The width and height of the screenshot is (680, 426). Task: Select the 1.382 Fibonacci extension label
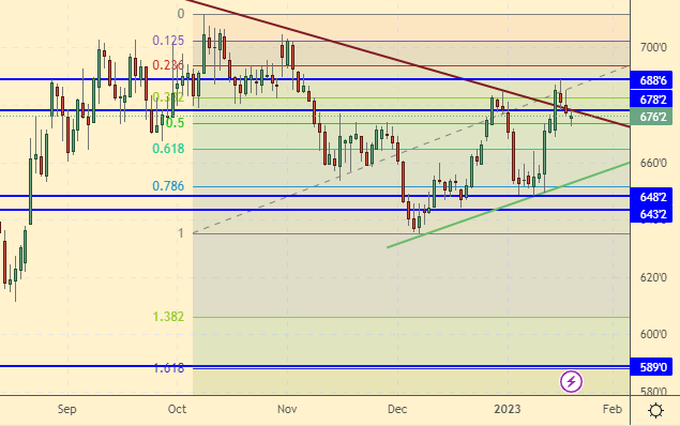click(169, 316)
